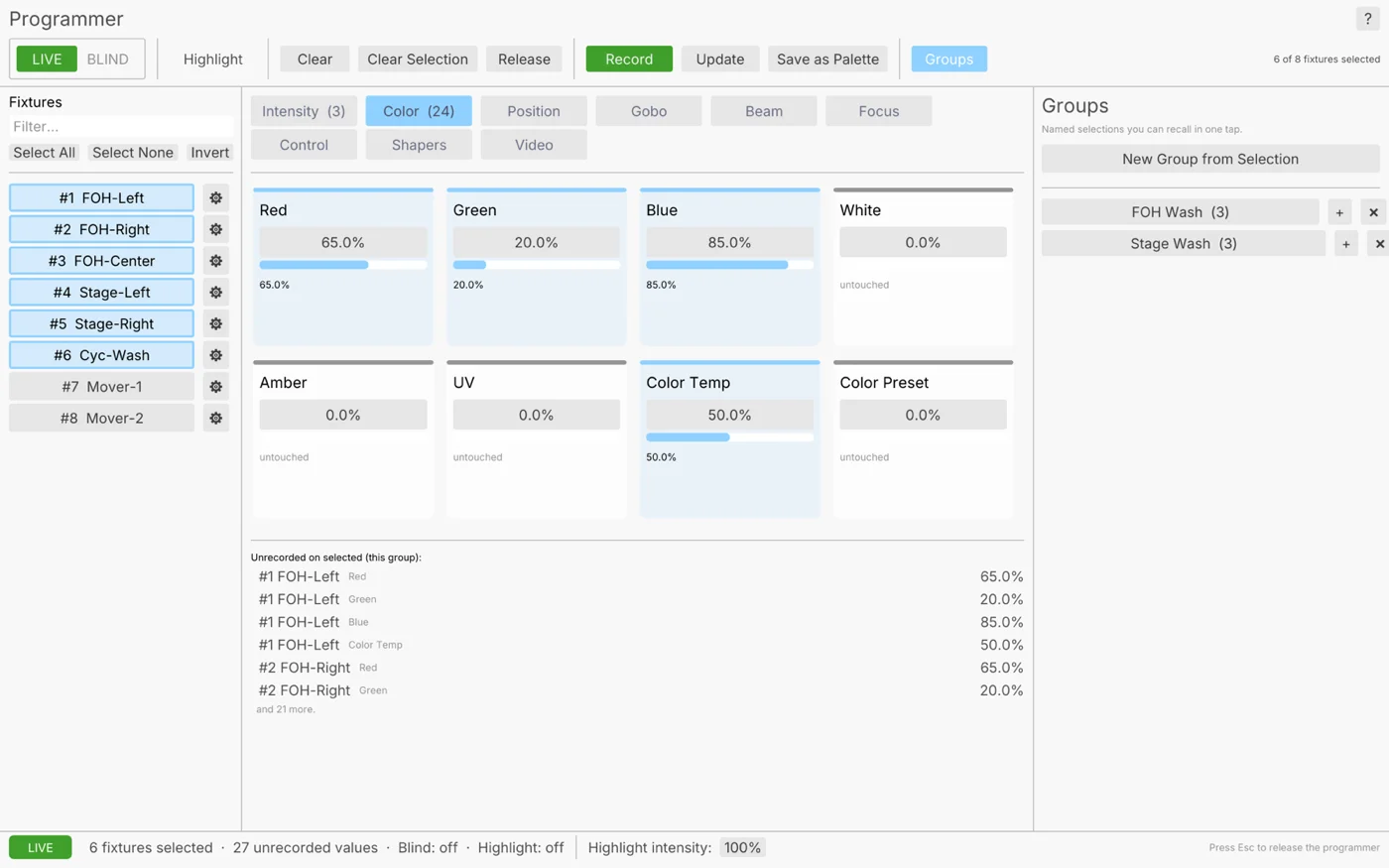Screen dimensions: 1389x868
Task: Click the green Record button
Action: click(x=629, y=60)
